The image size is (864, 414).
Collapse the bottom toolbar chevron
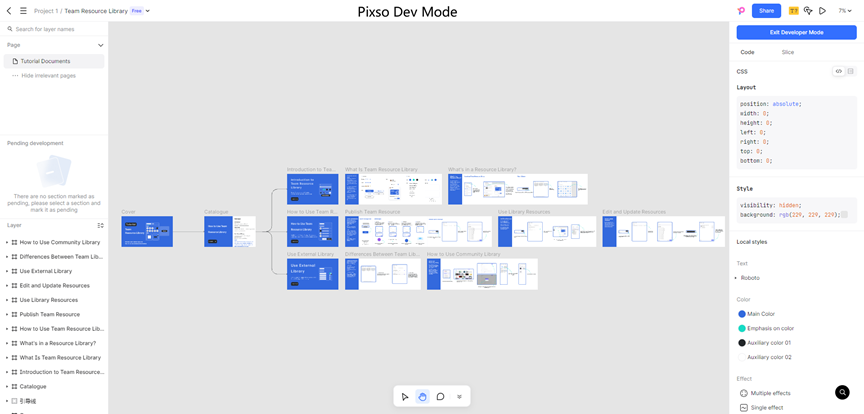[x=459, y=397]
